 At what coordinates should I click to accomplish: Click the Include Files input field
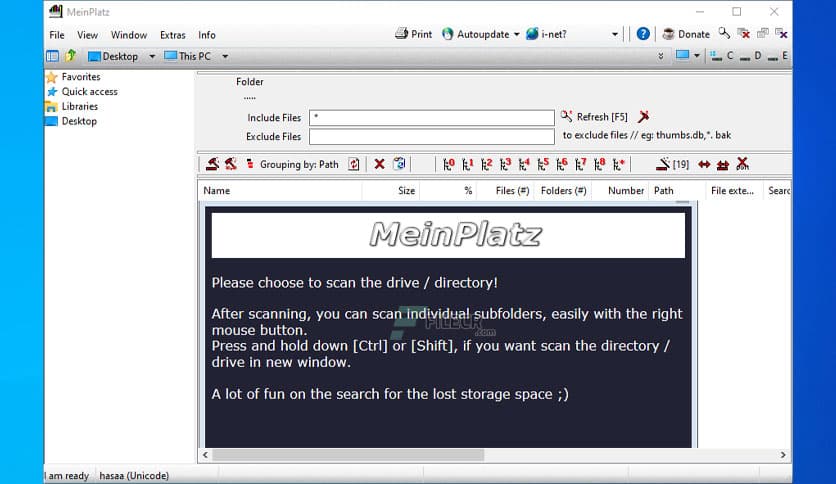pos(431,117)
